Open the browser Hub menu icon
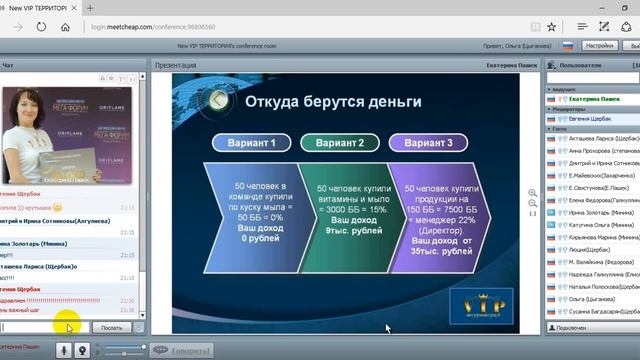This screenshot has height=360, width=640. pos(582,27)
